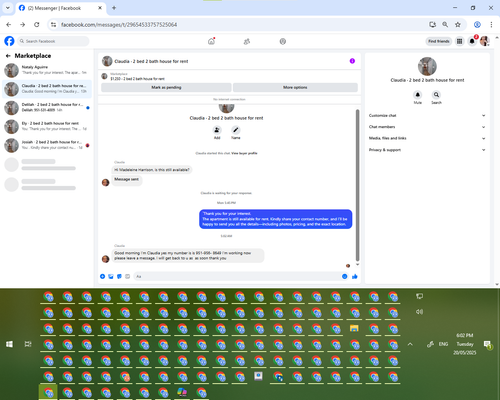Focus the Search Facebook field

pyautogui.click(x=53, y=41)
